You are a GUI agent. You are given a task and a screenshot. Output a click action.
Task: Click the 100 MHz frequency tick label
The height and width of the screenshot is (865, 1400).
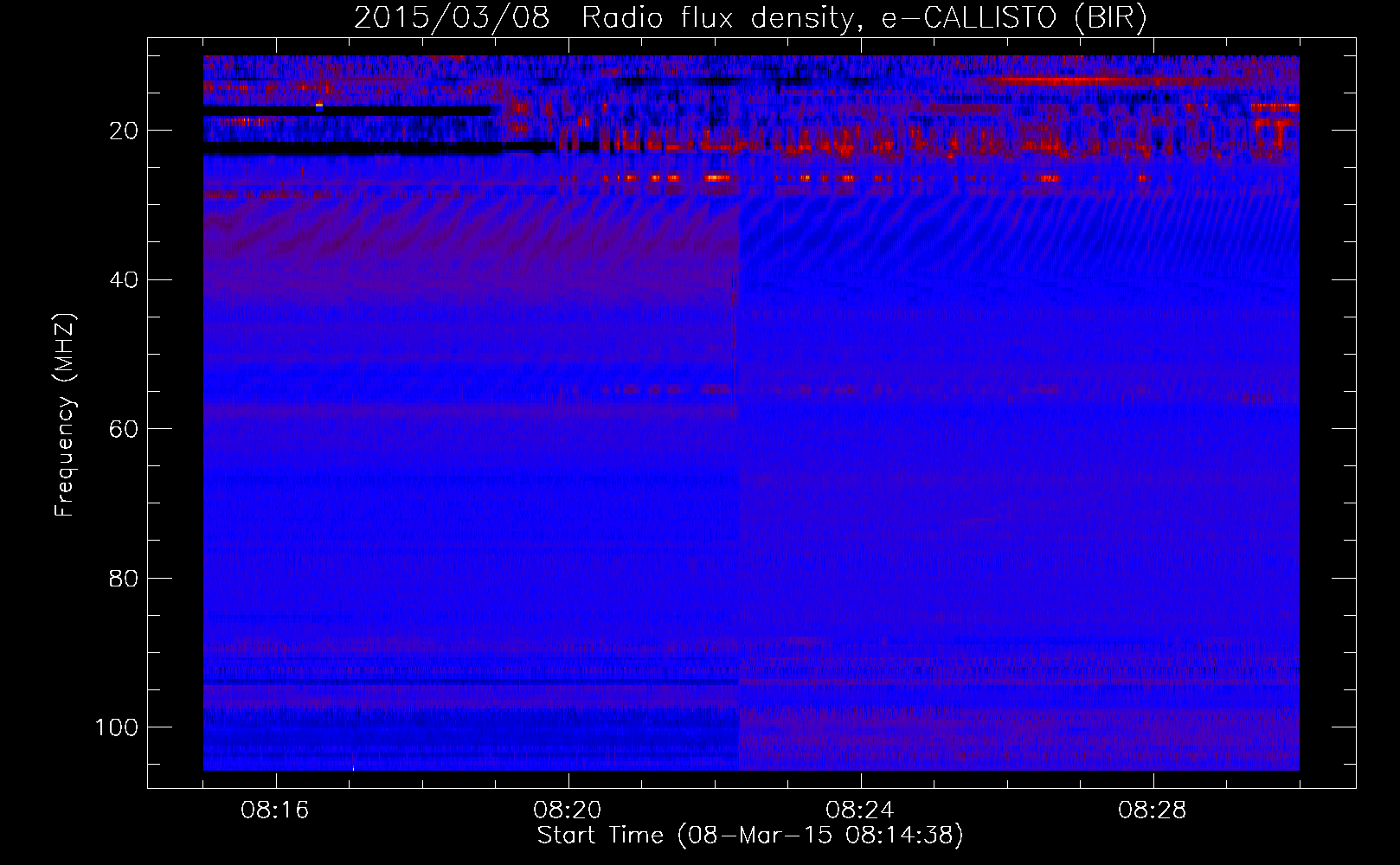point(117,727)
